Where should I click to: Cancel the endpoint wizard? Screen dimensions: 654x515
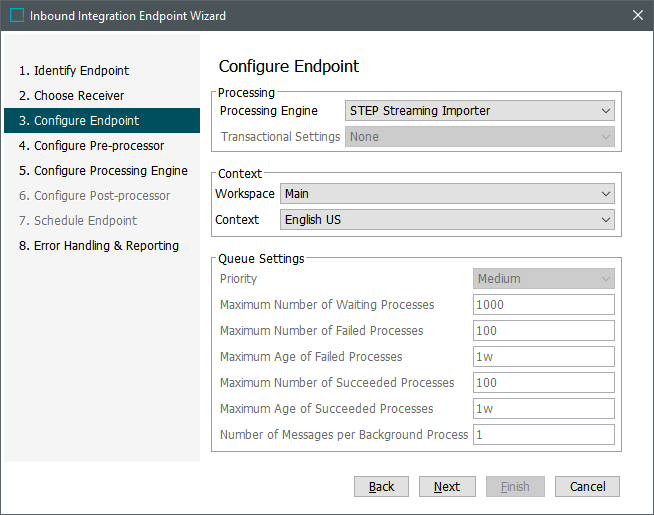(x=587, y=487)
